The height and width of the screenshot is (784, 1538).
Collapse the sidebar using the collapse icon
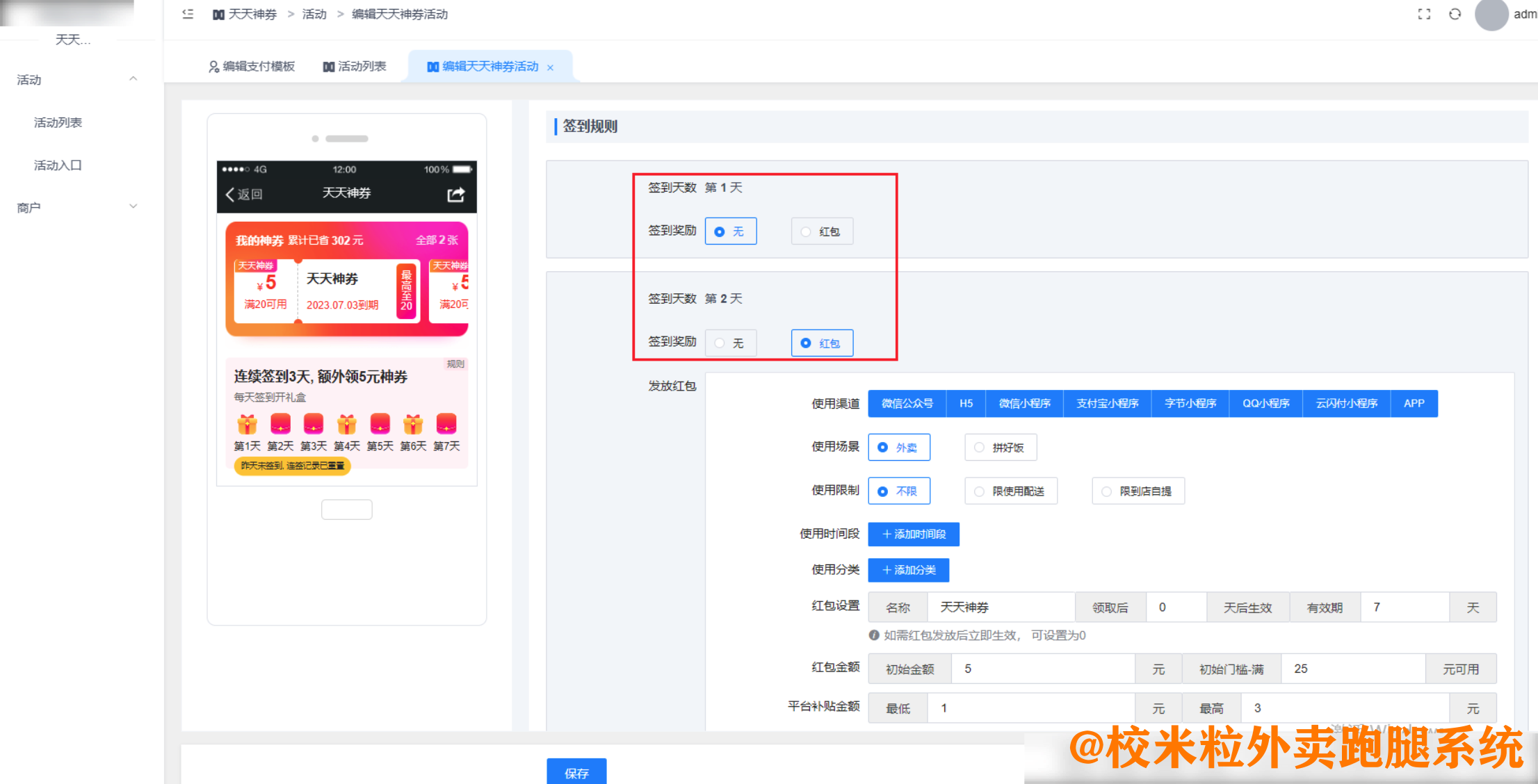(x=186, y=14)
